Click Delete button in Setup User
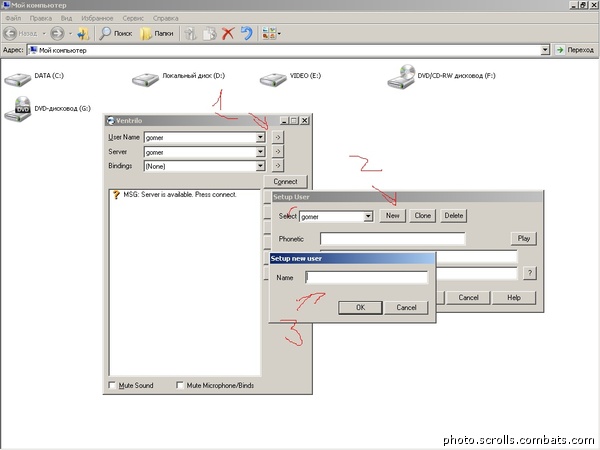 pos(453,215)
